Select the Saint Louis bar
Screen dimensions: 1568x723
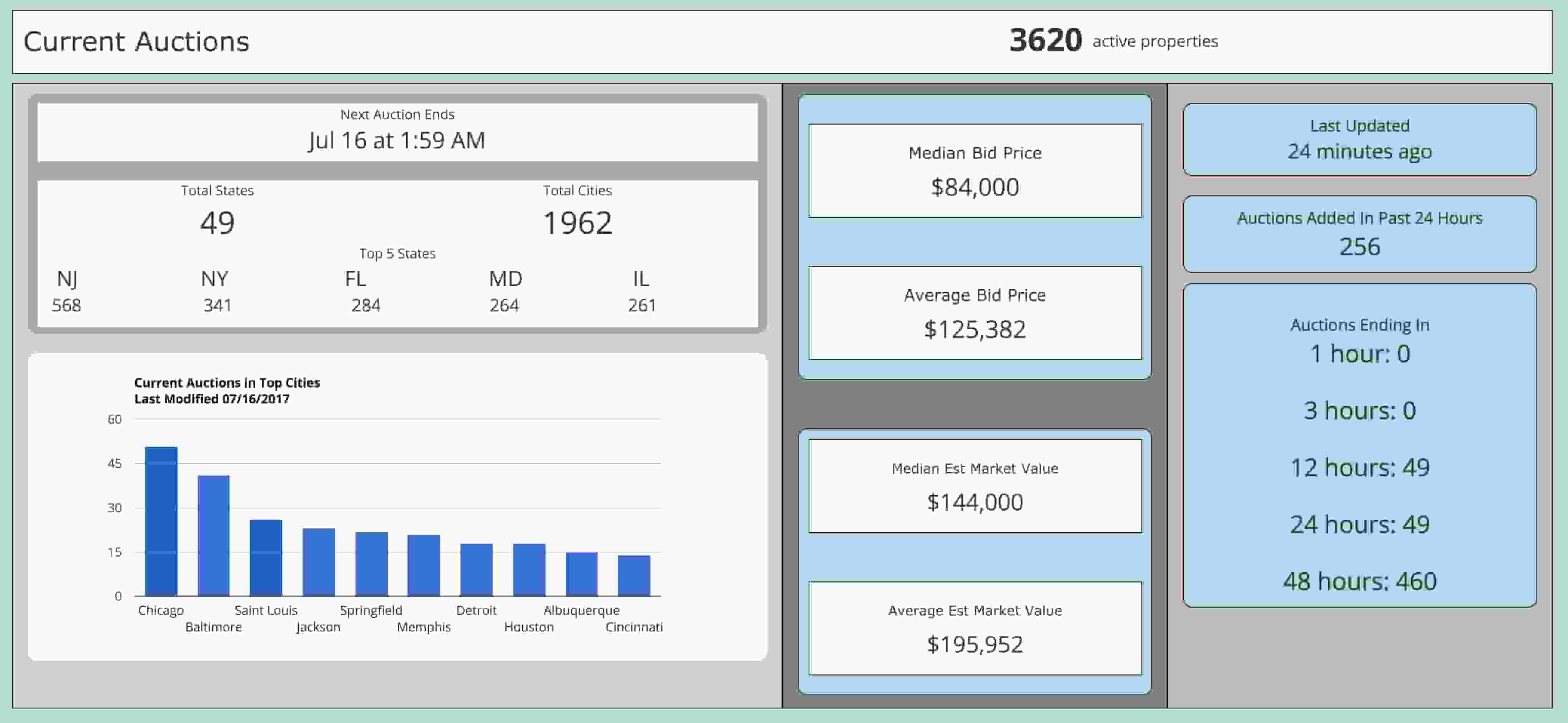tap(266, 558)
